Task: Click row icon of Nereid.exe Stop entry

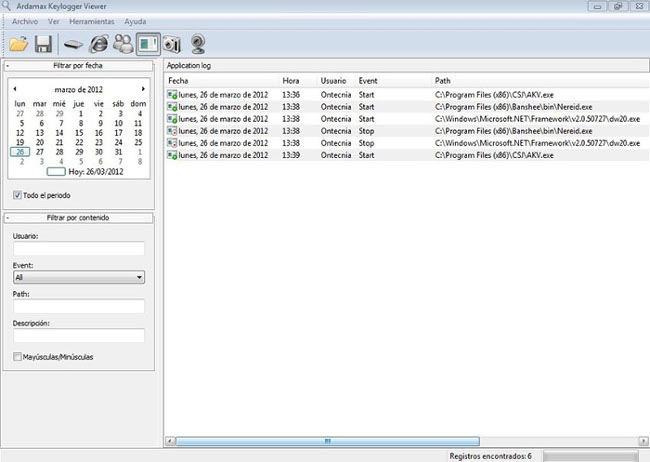Action: point(172,131)
